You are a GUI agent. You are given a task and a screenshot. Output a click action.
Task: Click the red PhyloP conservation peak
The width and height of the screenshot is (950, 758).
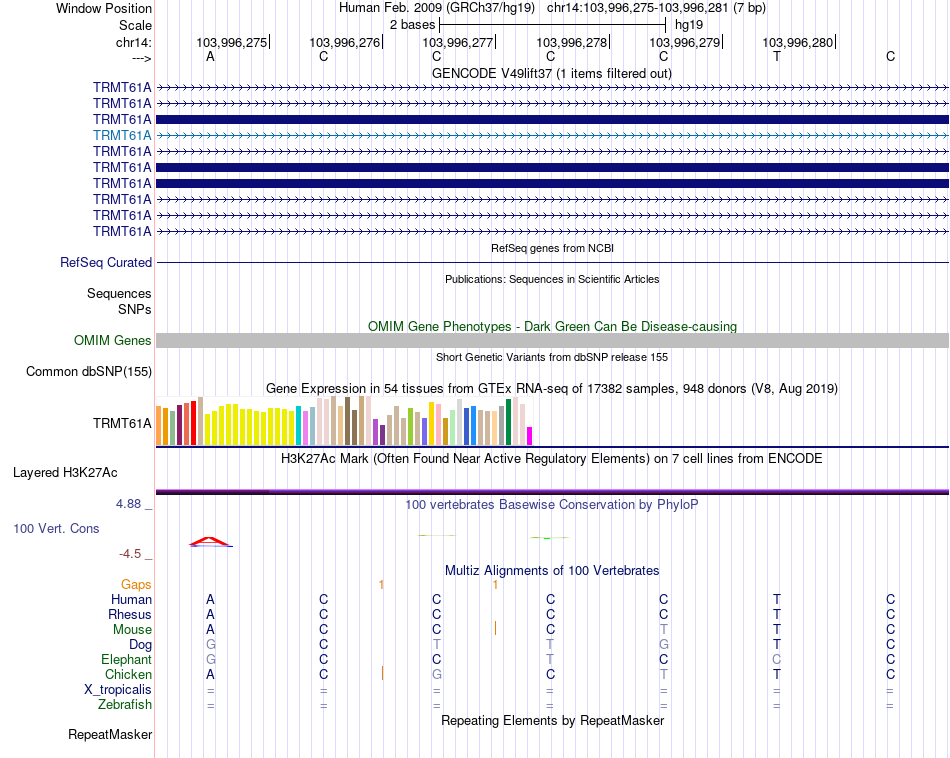210,541
